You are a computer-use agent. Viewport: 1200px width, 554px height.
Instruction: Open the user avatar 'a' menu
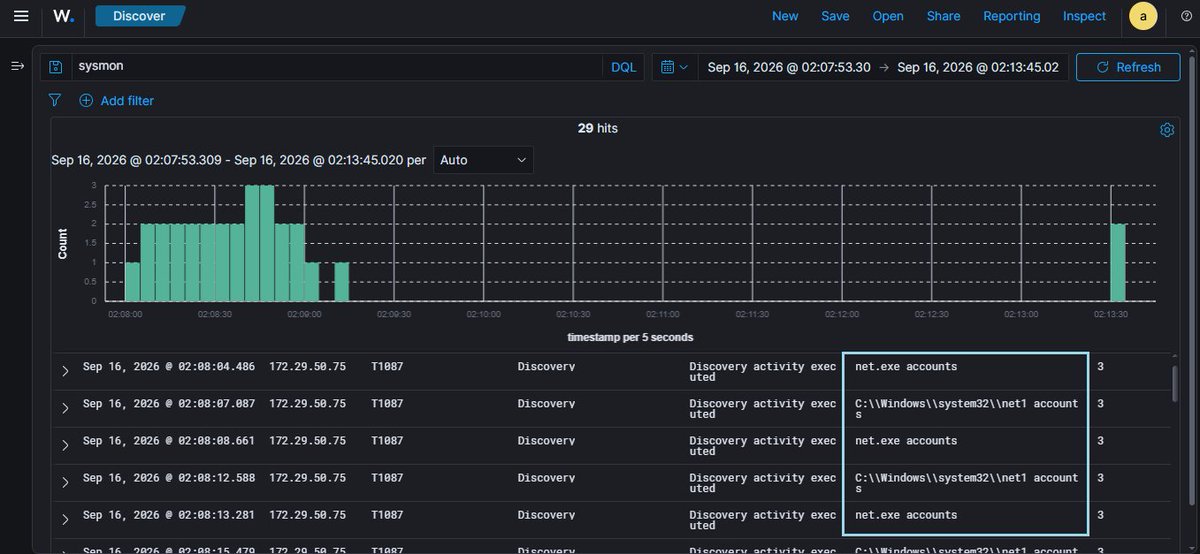tap(1143, 16)
